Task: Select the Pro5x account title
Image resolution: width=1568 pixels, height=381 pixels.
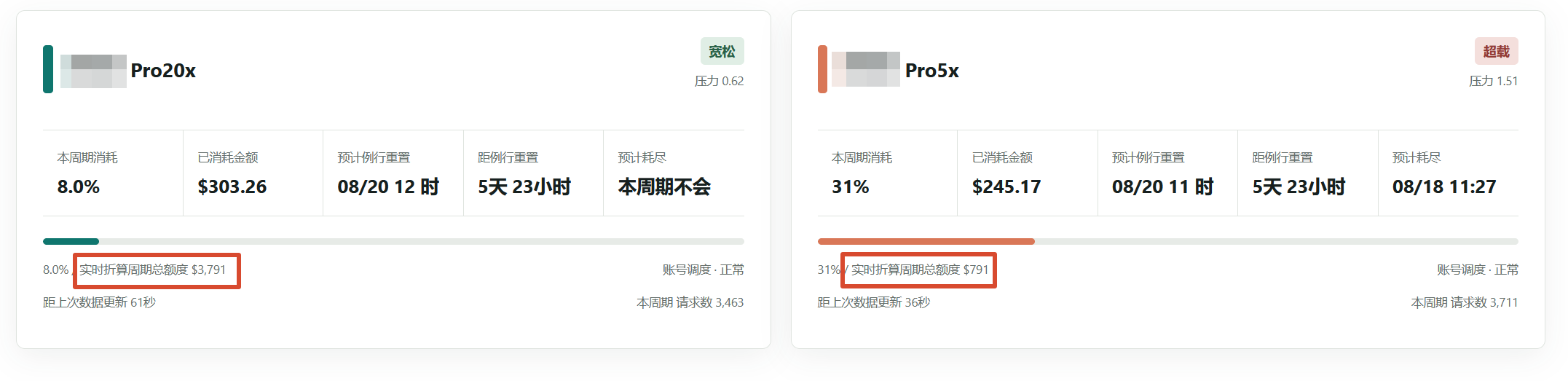Action: click(931, 71)
